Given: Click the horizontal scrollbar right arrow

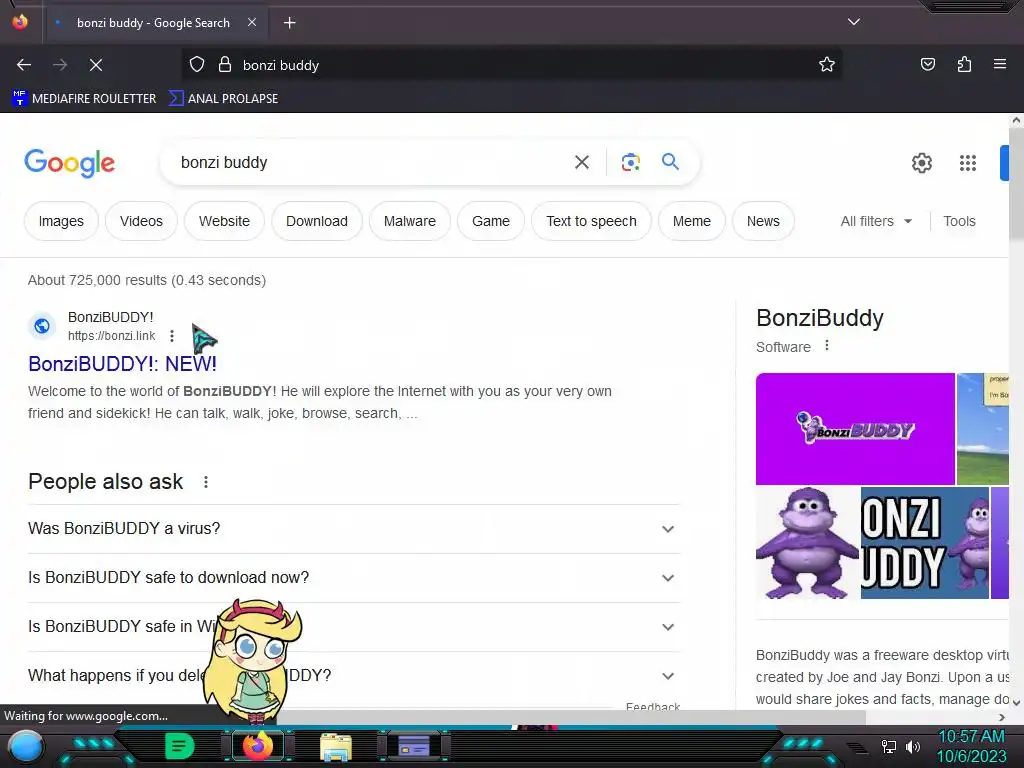Looking at the screenshot, I should coord(1002,716).
